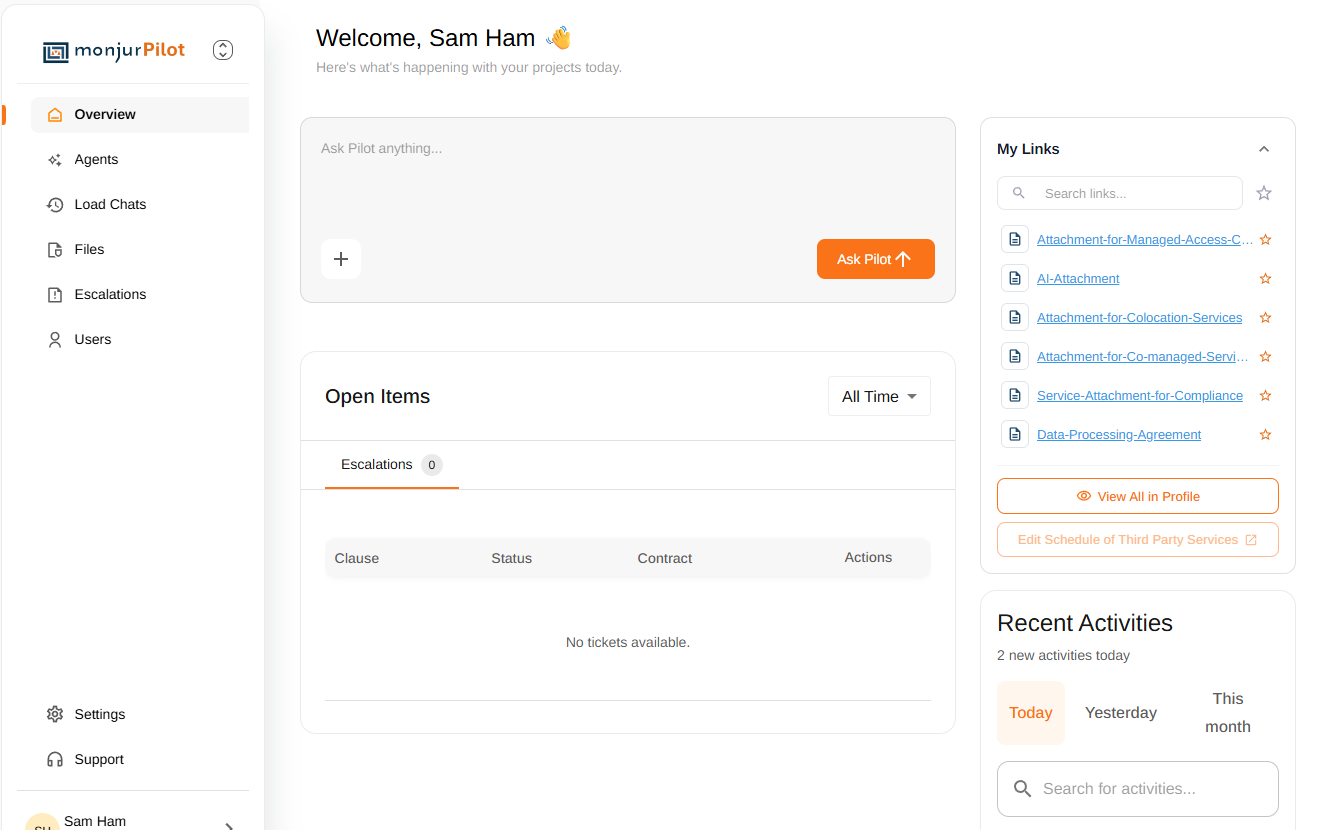
Task: Click the Search links field
Action: [1120, 193]
